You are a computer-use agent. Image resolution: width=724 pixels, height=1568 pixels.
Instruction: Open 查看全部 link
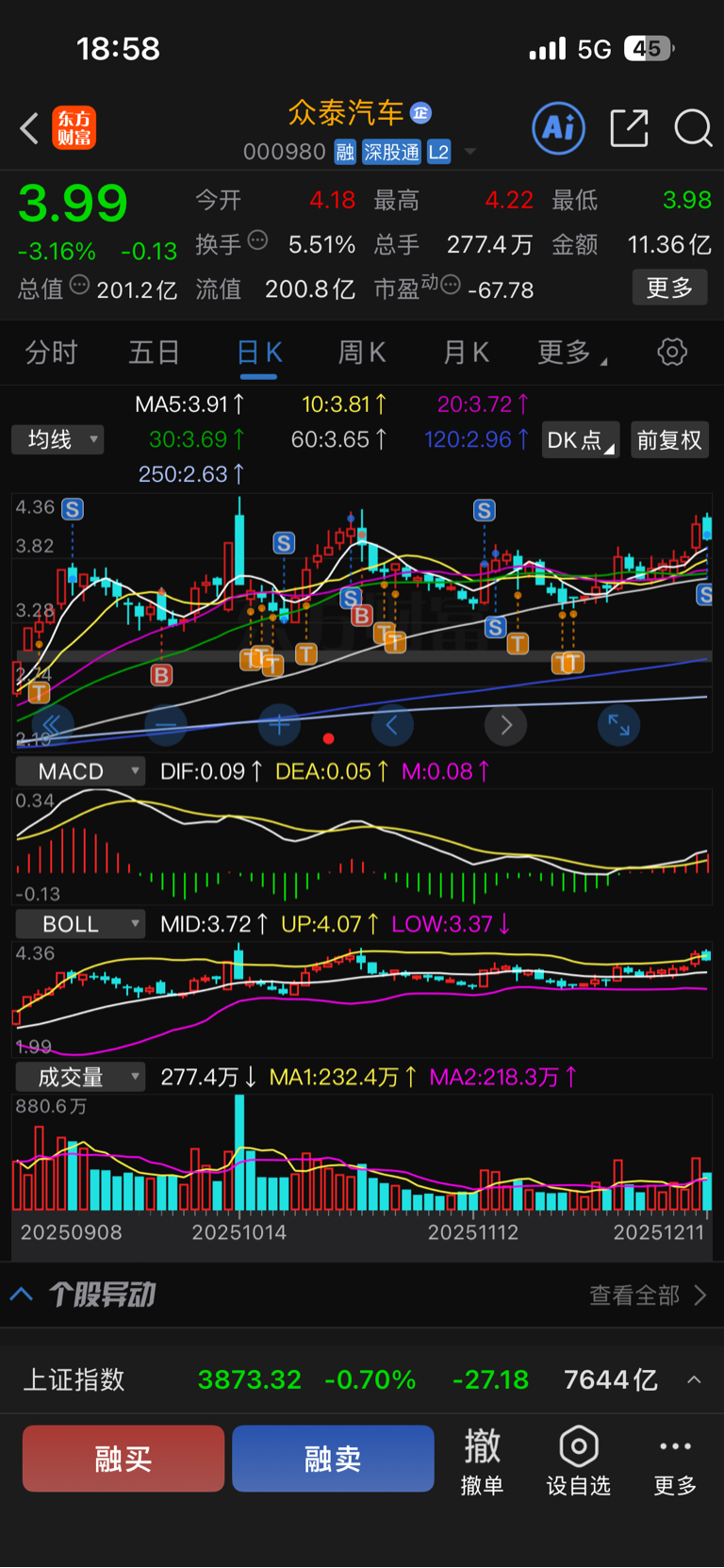[647, 1296]
